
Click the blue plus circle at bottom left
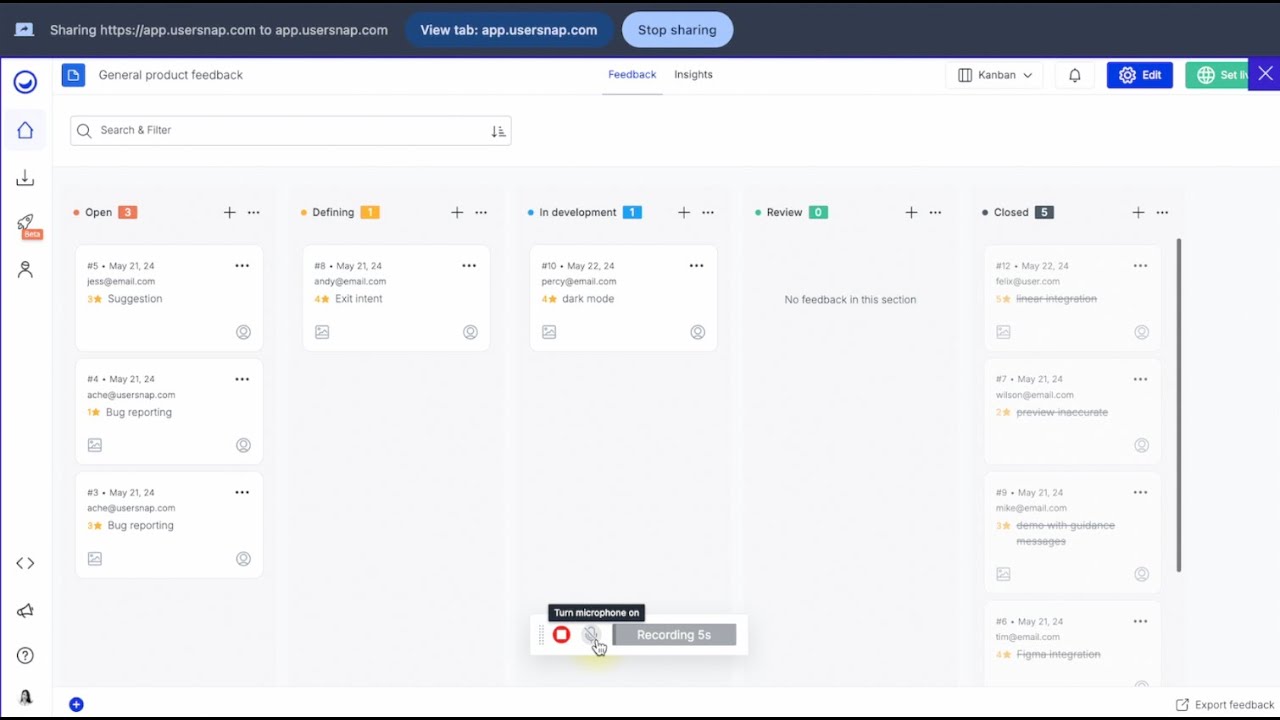[76, 705]
